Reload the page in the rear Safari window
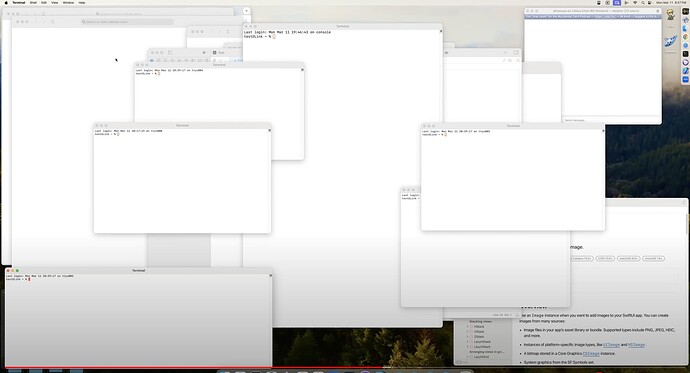The width and height of the screenshot is (690, 373). point(44,14)
